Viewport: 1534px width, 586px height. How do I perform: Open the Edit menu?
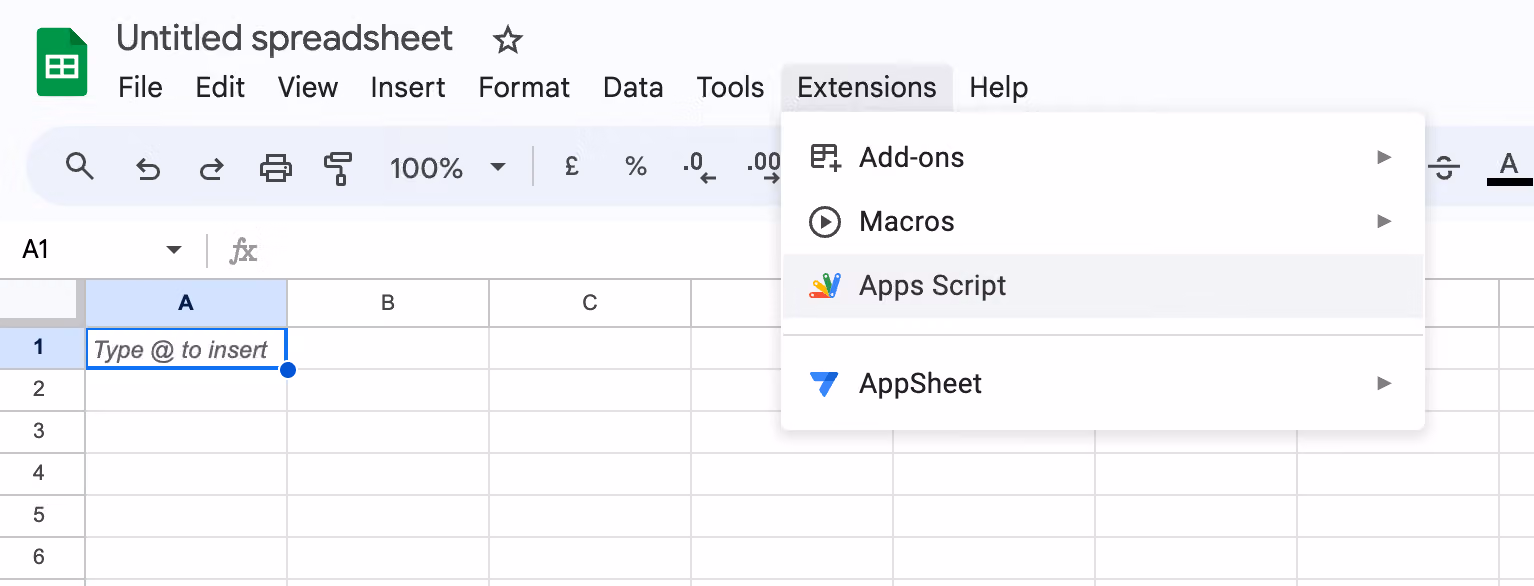[220, 88]
